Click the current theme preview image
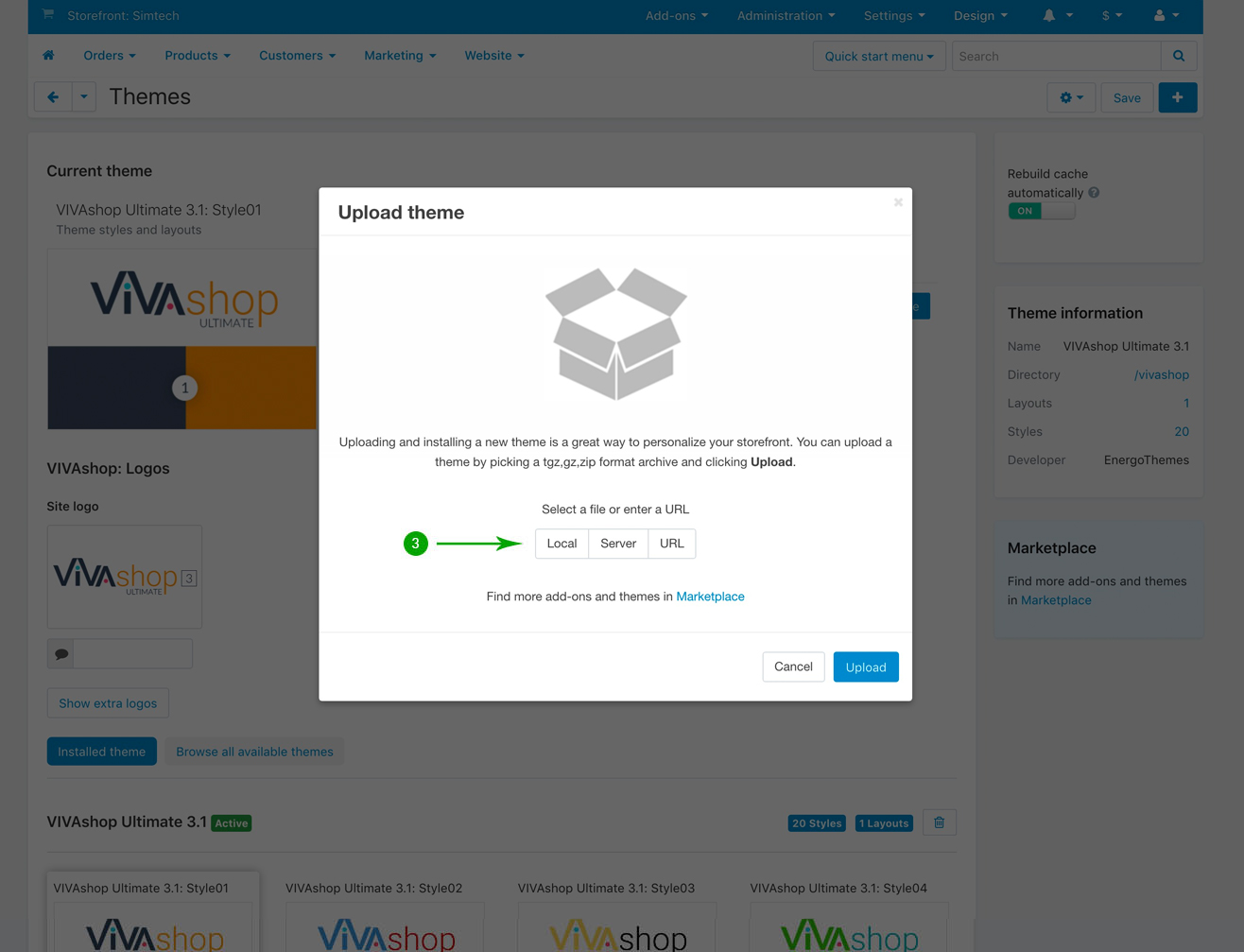This screenshot has height=952, width=1244. [182, 339]
